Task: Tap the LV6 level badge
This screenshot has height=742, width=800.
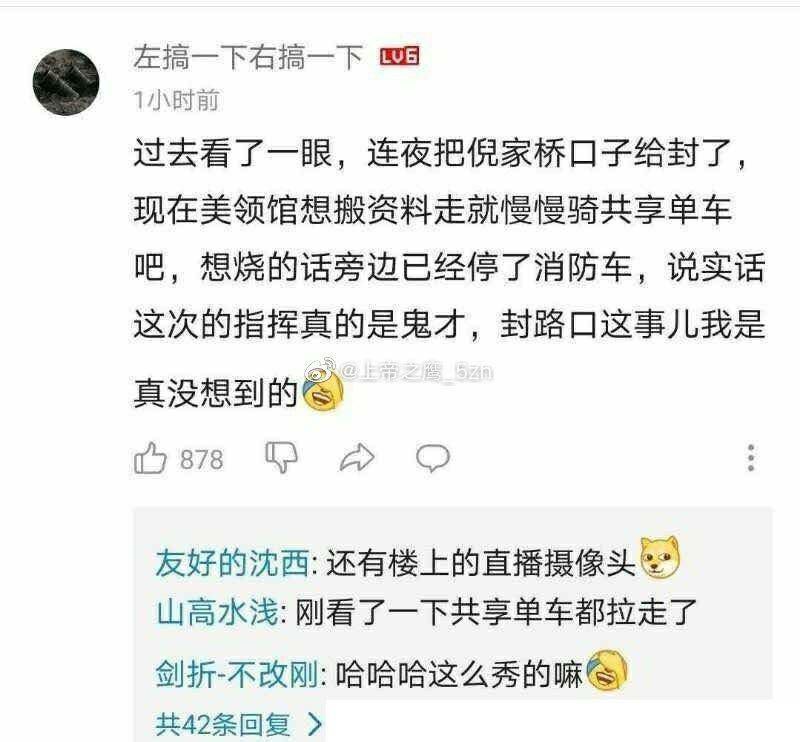Action: coord(399,56)
